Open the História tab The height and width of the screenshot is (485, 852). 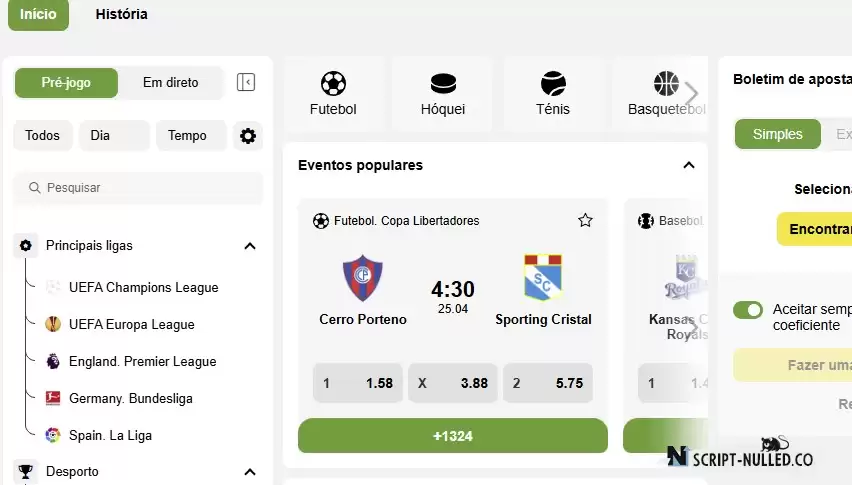pos(121,14)
